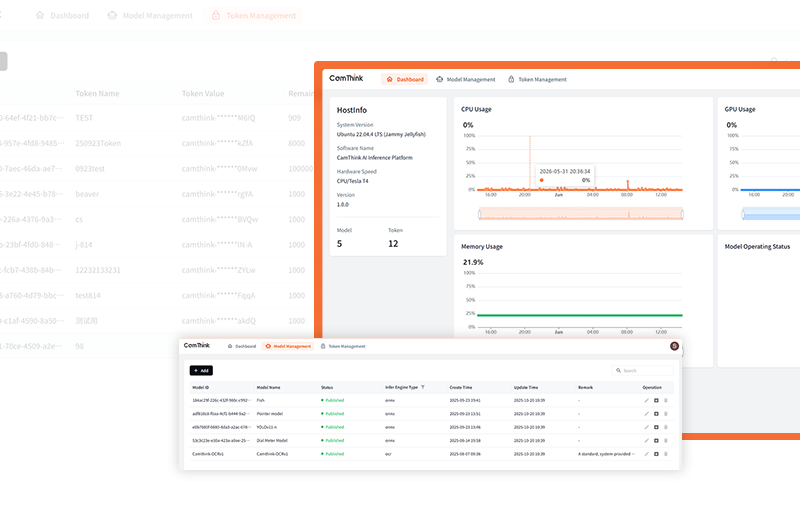Select the test814 token row in background window
The height and width of the screenshot is (515, 800).
point(157,296)
